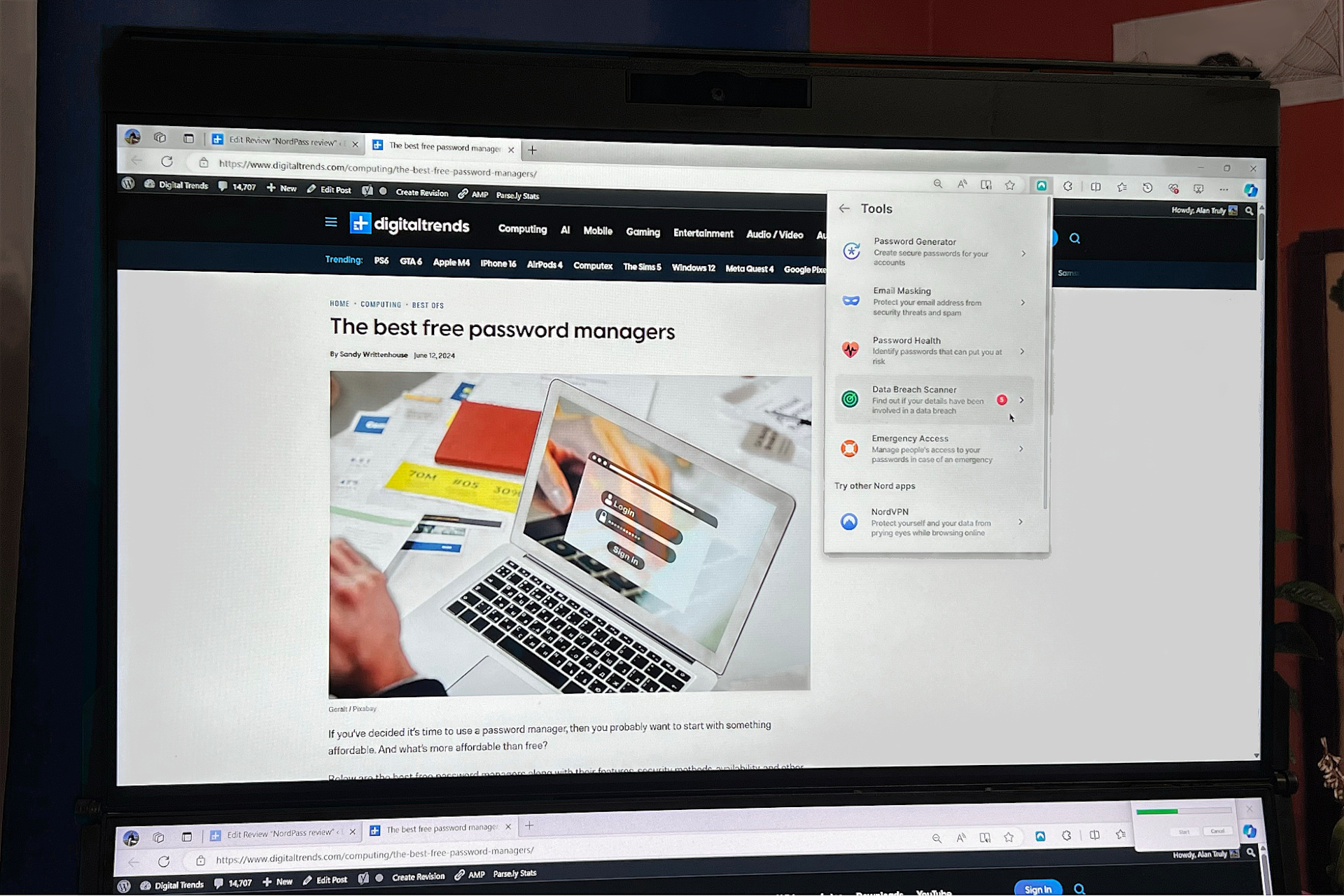Expand Emergency Access options arrow
Viewport: 1344px width, 896px height.
pos(1025,447)
